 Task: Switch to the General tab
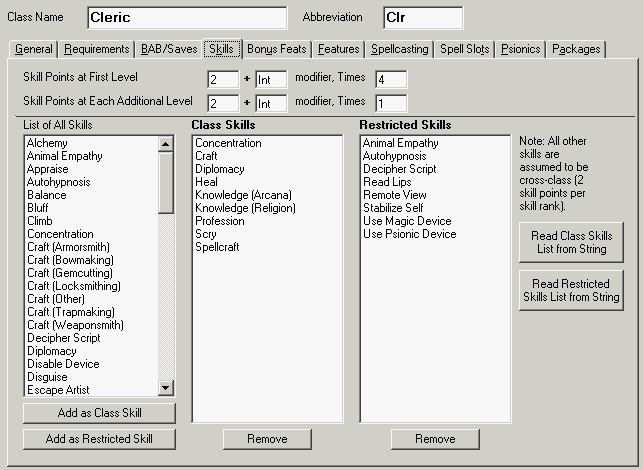point(34,49)
